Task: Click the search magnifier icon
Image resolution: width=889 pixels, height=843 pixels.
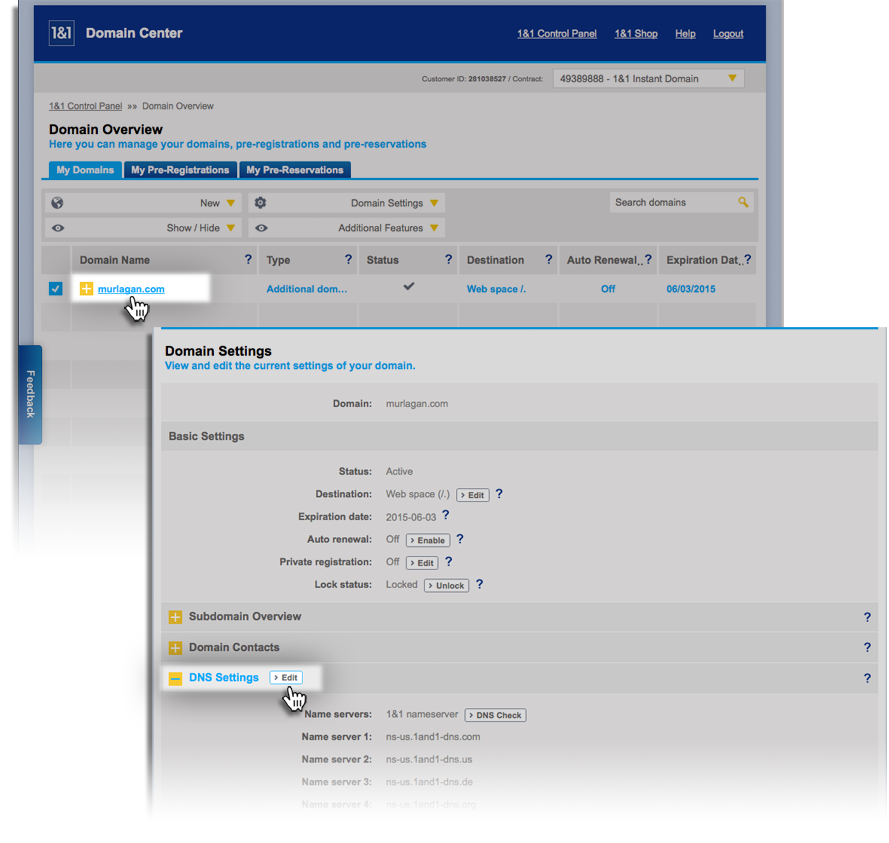Action: 743,202
